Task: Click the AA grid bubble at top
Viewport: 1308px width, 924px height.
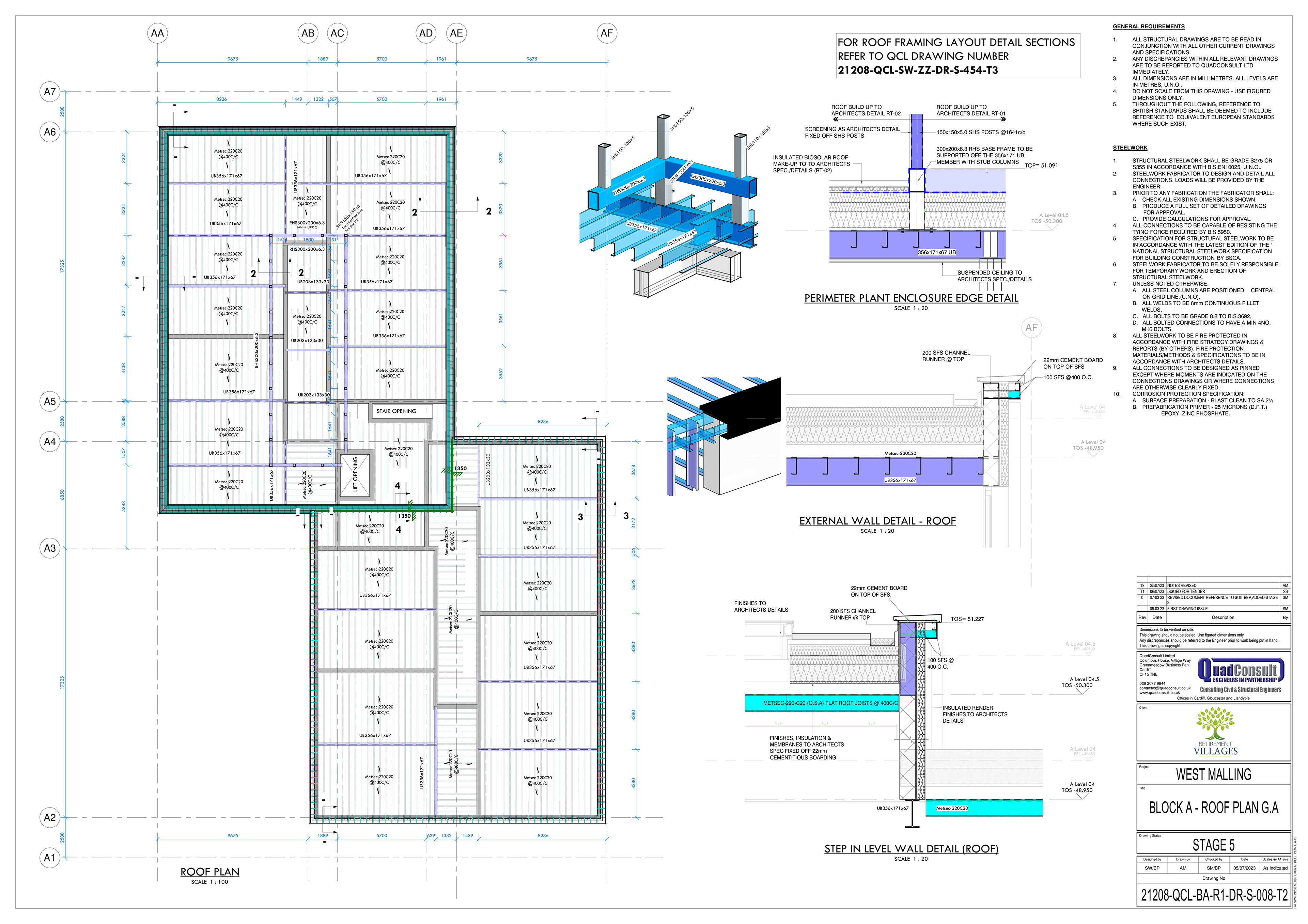Action: pyautogui.click(x=157, y=33)
